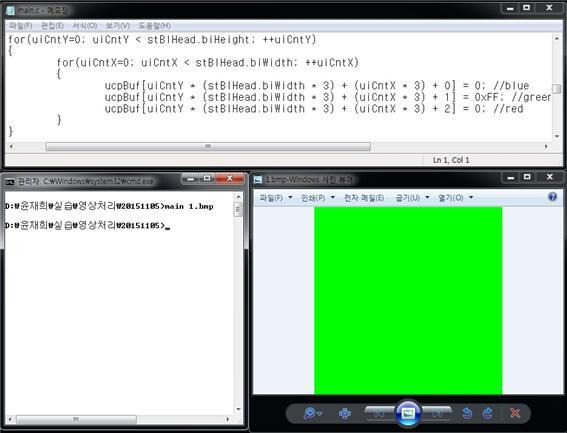Click the outer for uiCntY loop line
The image size is (567, 433).
162,39
